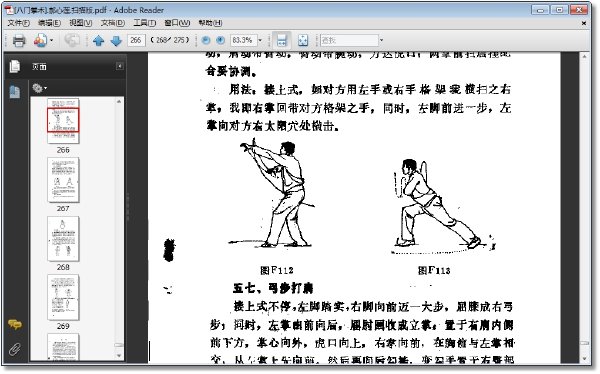Click the thumbnail panel scroll up arrow

[x=119, y=101]
